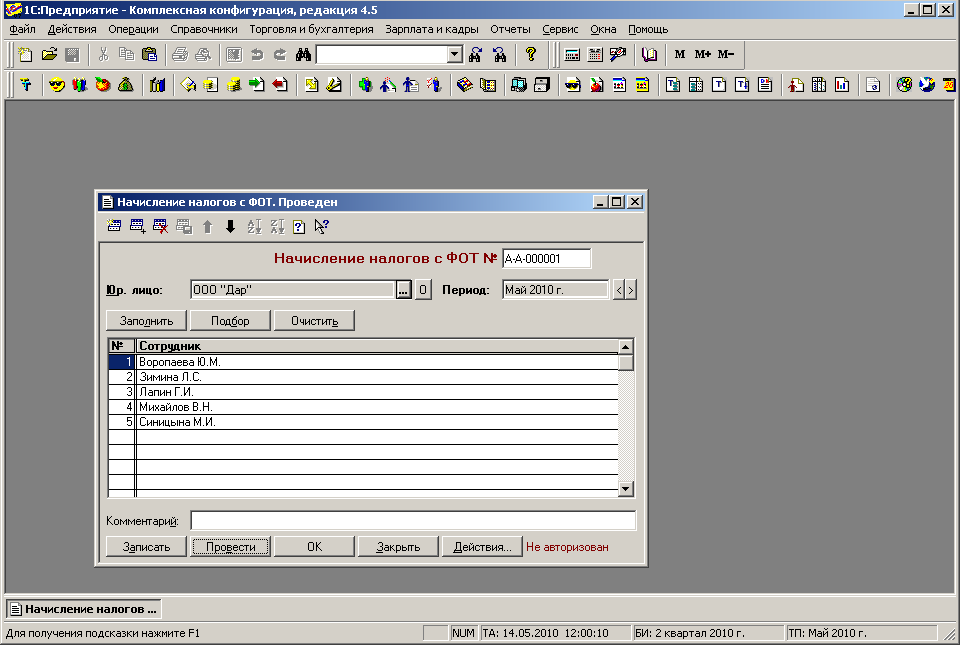Click the Paste clipboard icon
Viewport: 960px width, 645px height.
click(149, 54)
